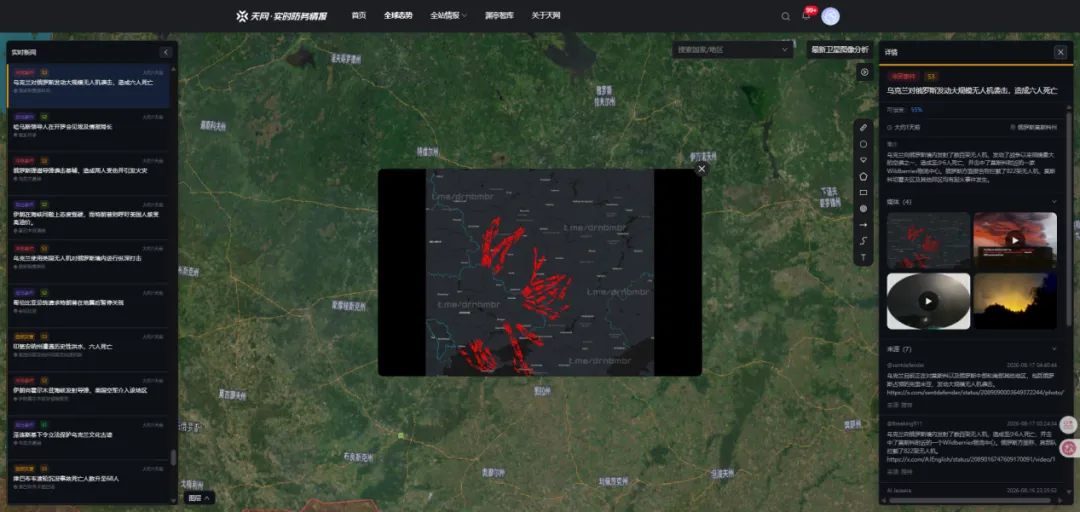The image size is (1080, 512).
Task: Select the filled circle point tool
Action: (x=864, y=208)
